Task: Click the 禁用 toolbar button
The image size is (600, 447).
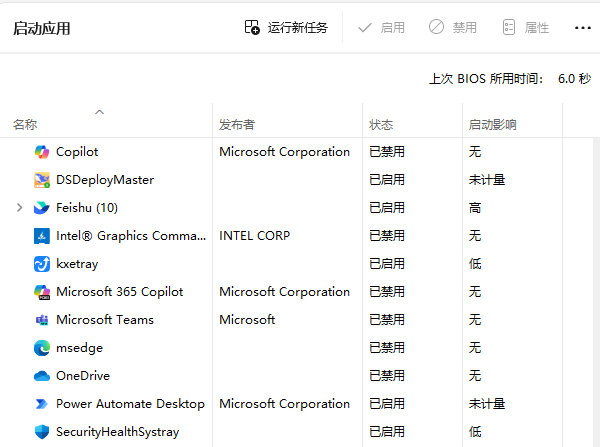Action: click(x=453, y=28)
